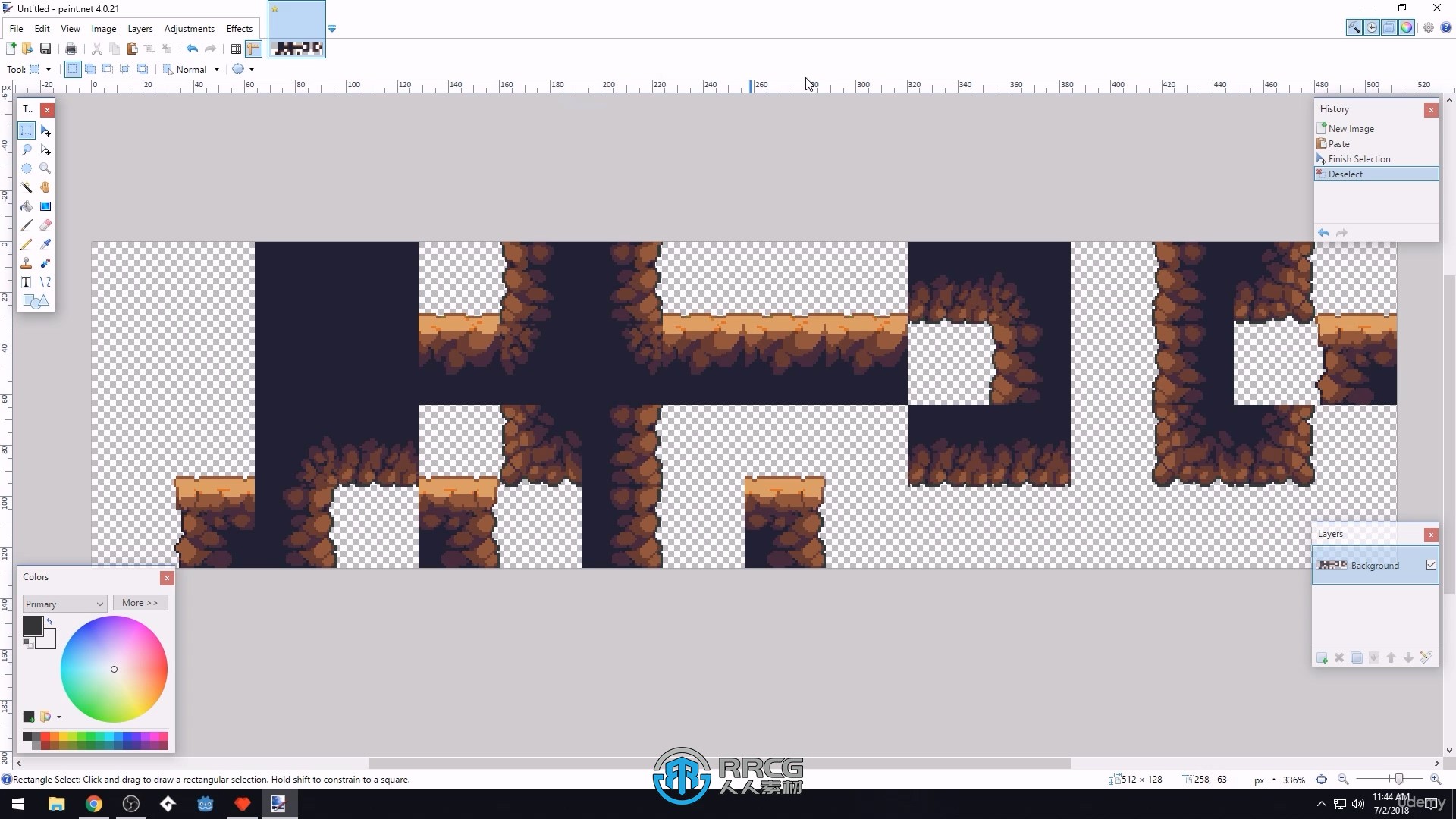Set selection mode to Add (union)
1456x819 pixels.
coord(90,69)
